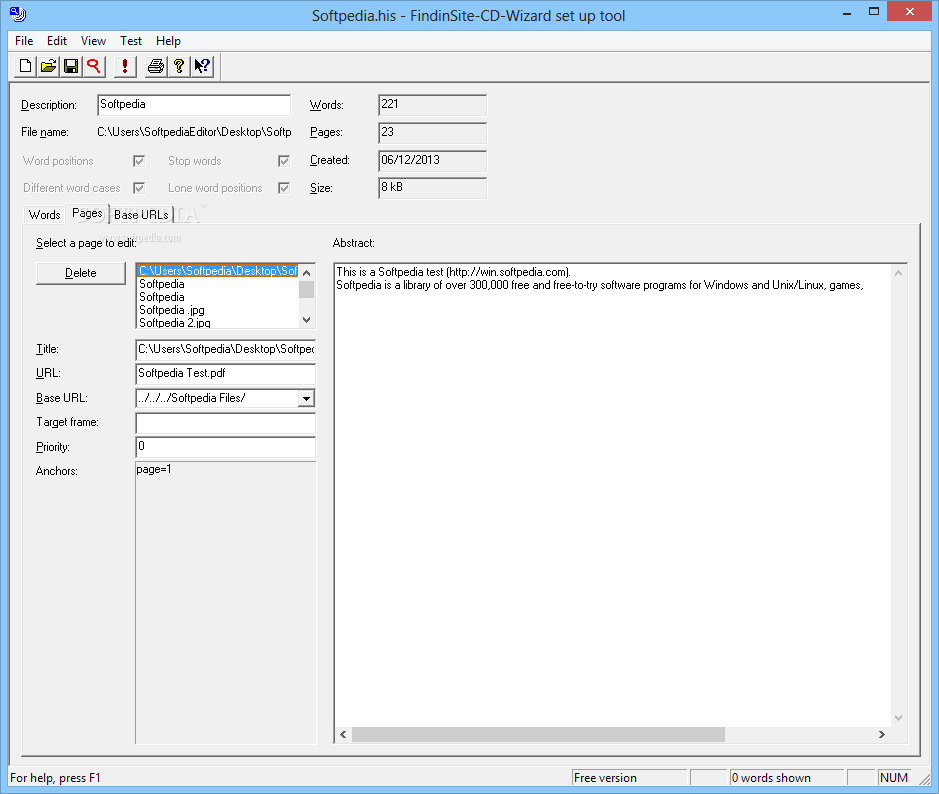Click the Size field showing 8 kB
Screen dimensions: 939x794
[432, 188]
